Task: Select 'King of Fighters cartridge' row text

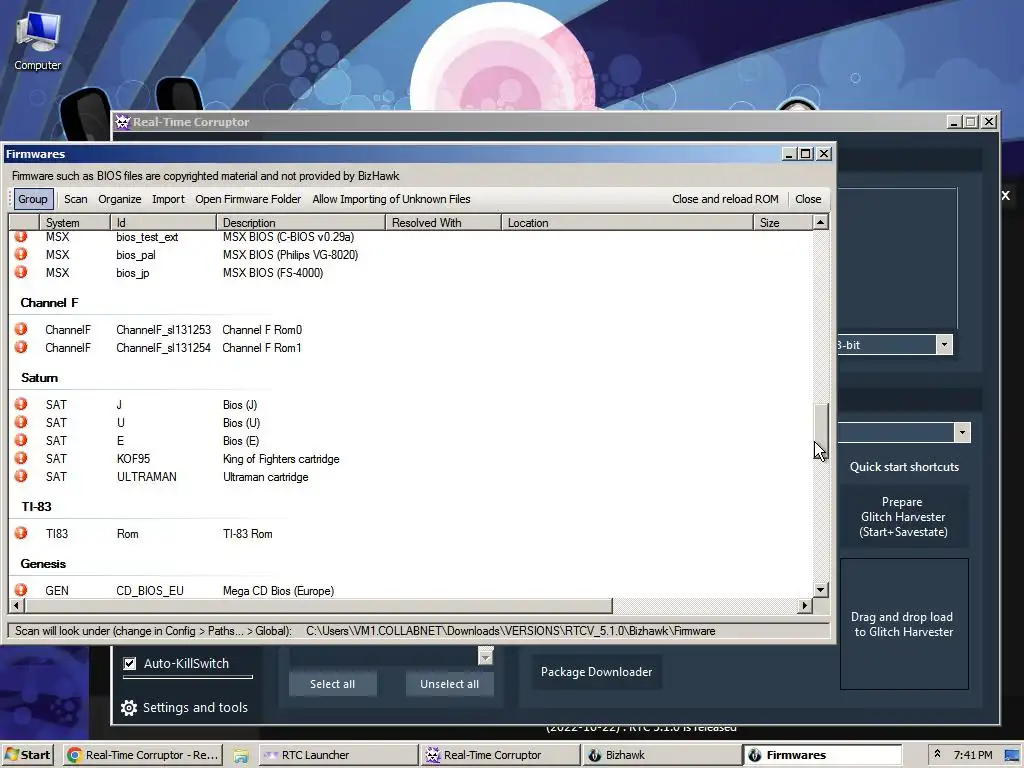Action: (281, 458)
